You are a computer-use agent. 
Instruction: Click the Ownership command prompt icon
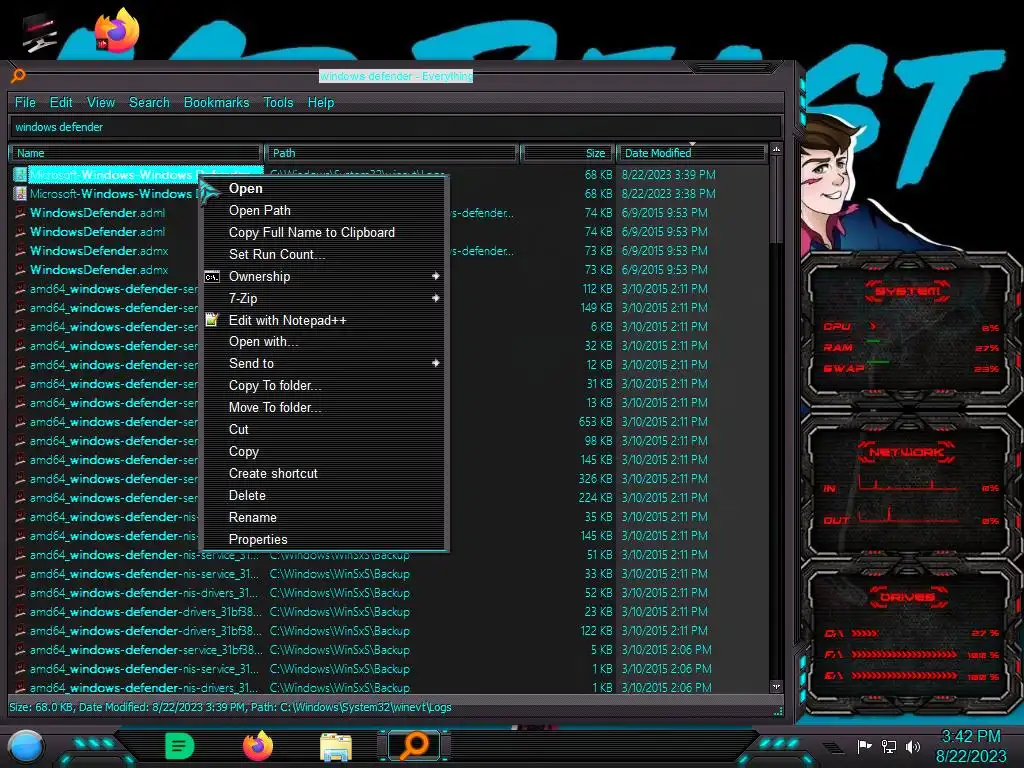212,276
